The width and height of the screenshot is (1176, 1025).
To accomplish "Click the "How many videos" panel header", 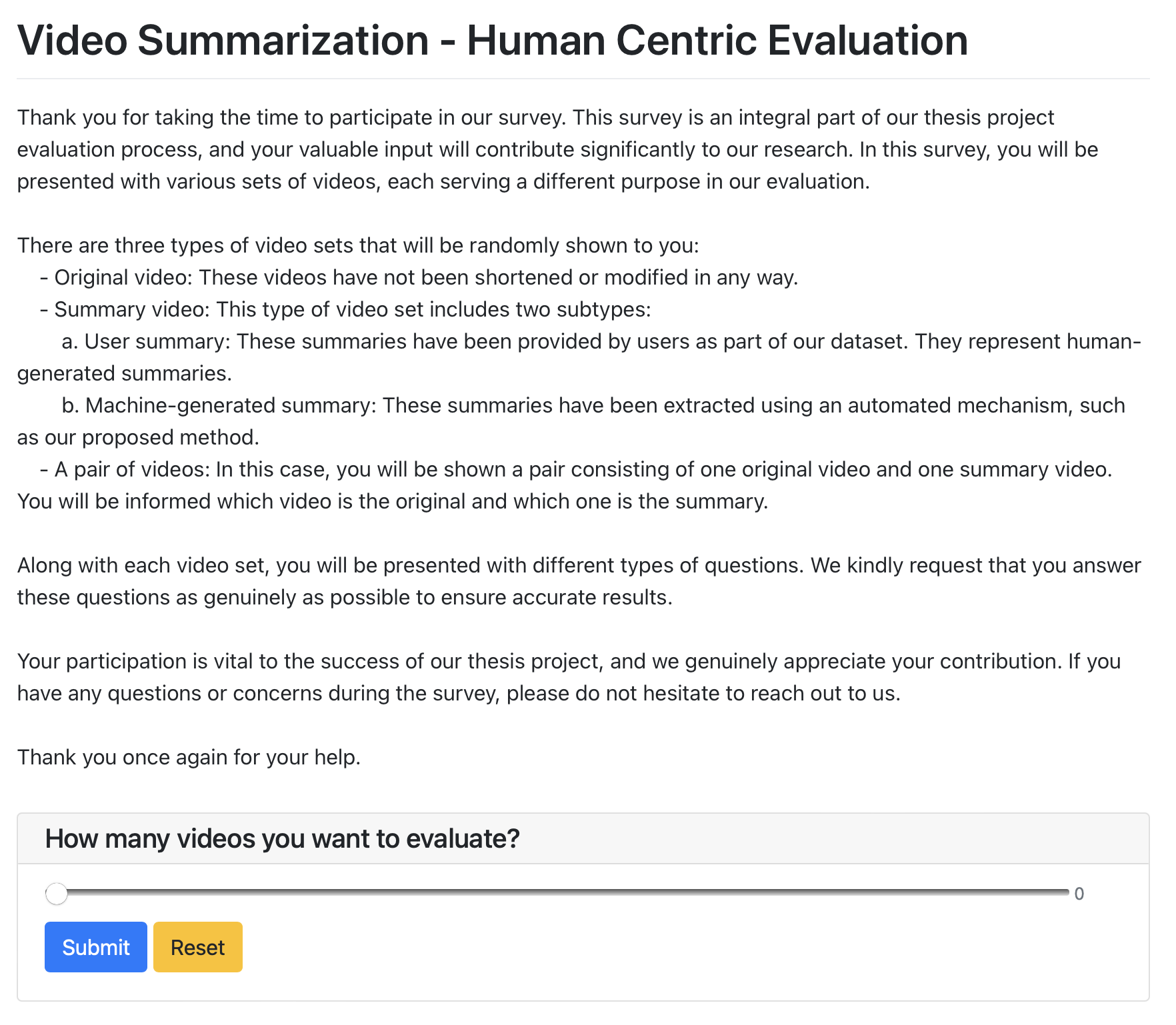I will pyautogui.click(x=281, y=838).
